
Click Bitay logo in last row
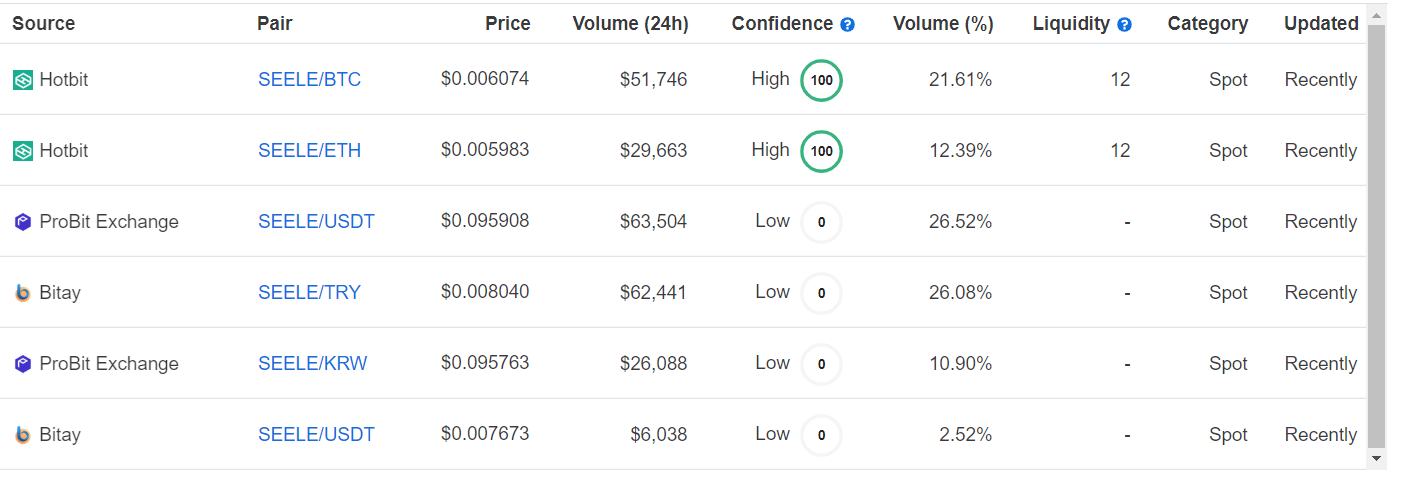click(x=23, y=435)
